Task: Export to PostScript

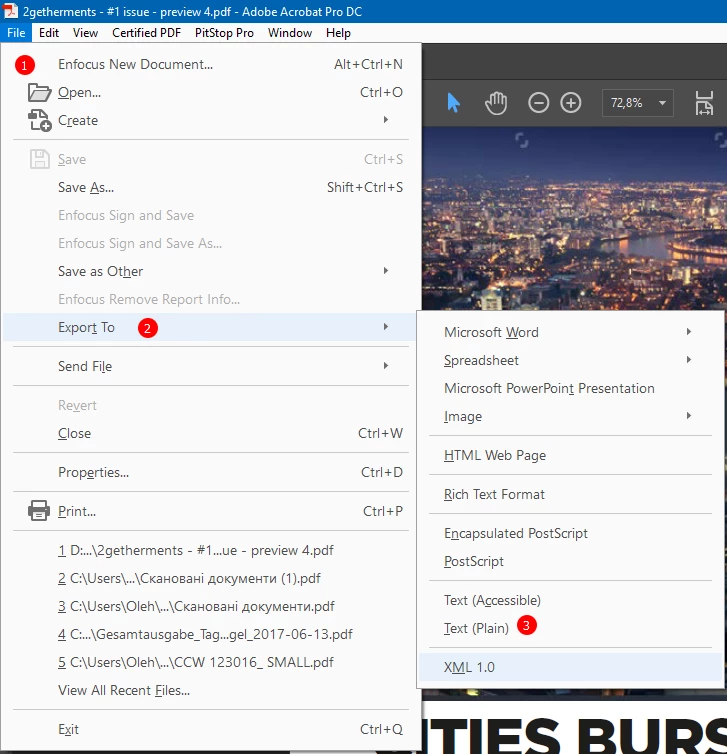Action: coord(571,561)
